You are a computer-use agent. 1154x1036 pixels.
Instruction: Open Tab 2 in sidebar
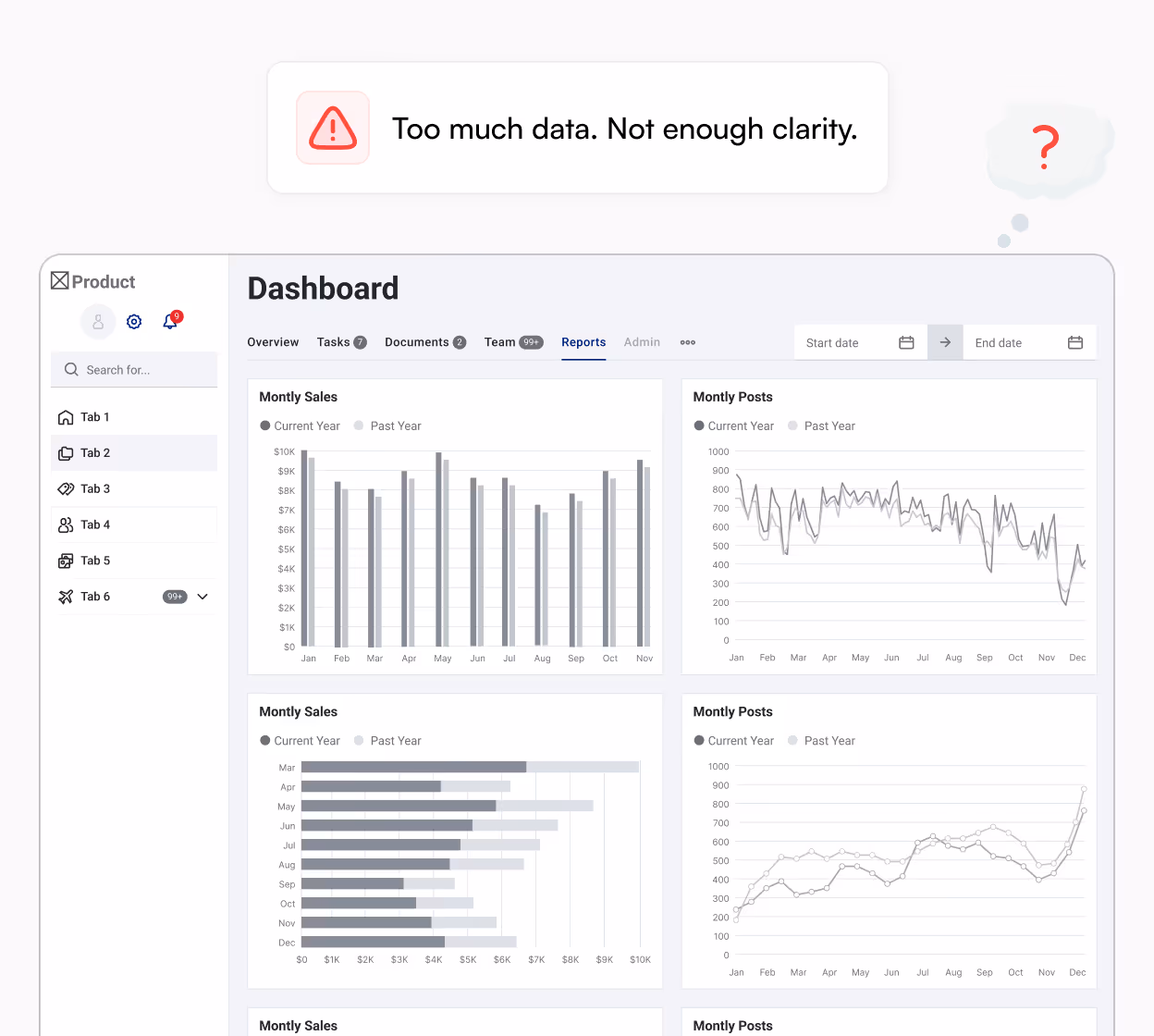pos(134,453)
